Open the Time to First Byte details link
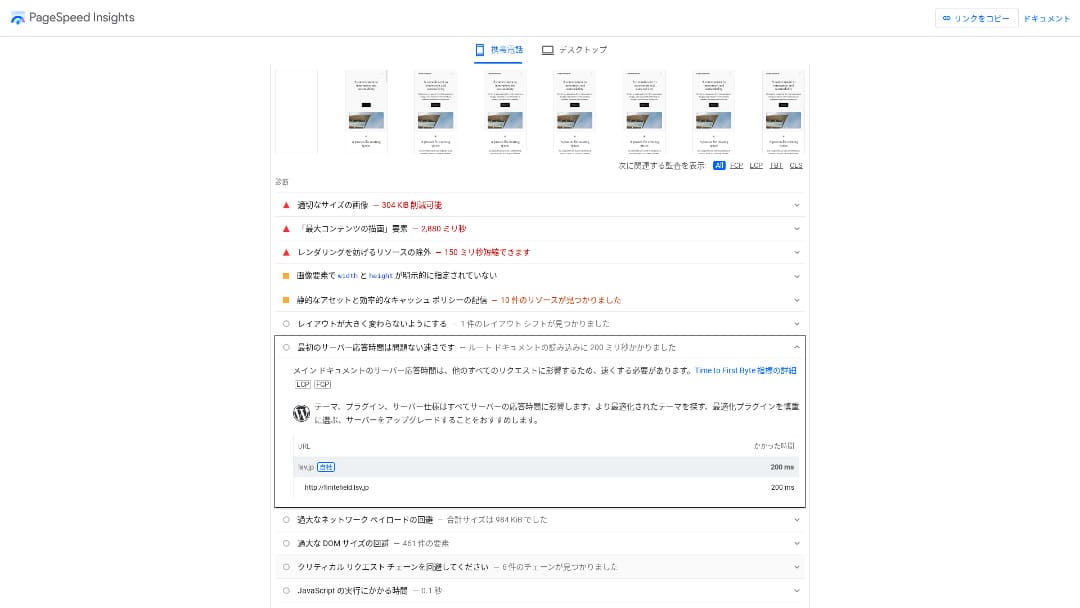The height and width of the screenshot is (608, 1080). (x=745, y=370)
